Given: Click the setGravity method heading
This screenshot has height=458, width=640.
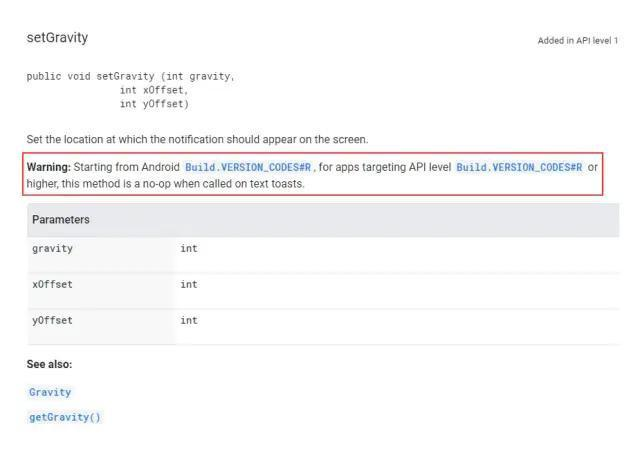Looking at the screenshot, I should coord(57,38).
